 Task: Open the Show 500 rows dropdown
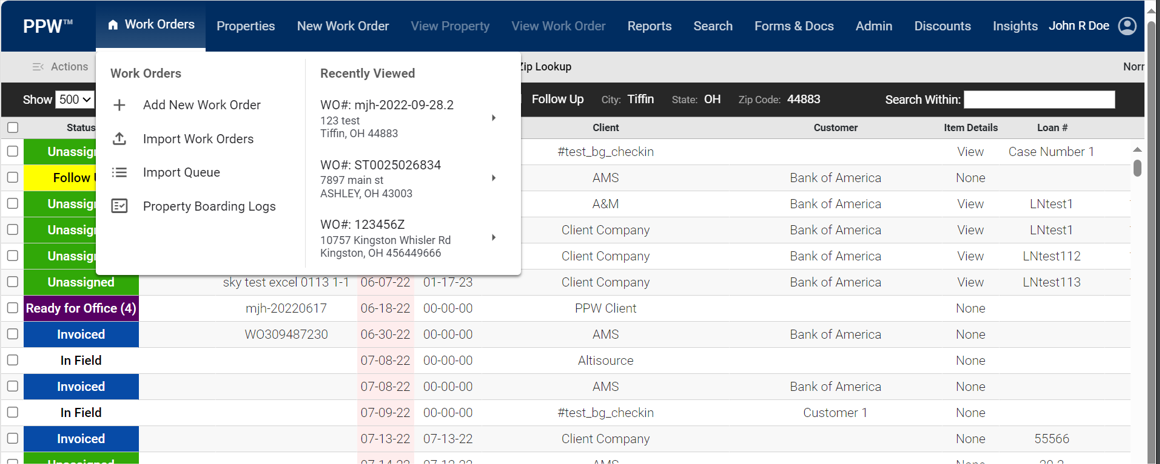point(75,100)
